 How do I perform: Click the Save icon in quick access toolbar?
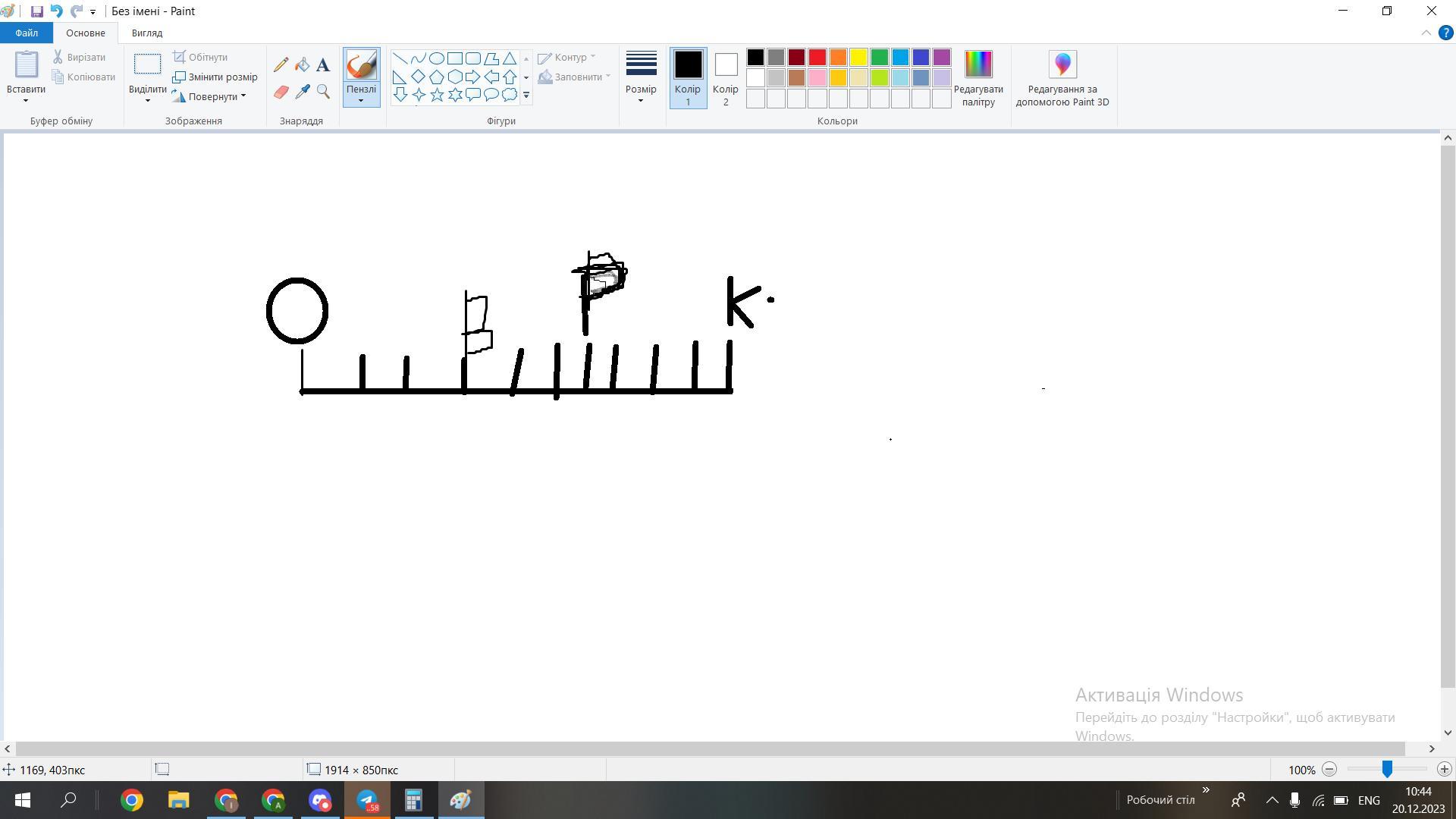pyautogui.click(x=36, y=11)
